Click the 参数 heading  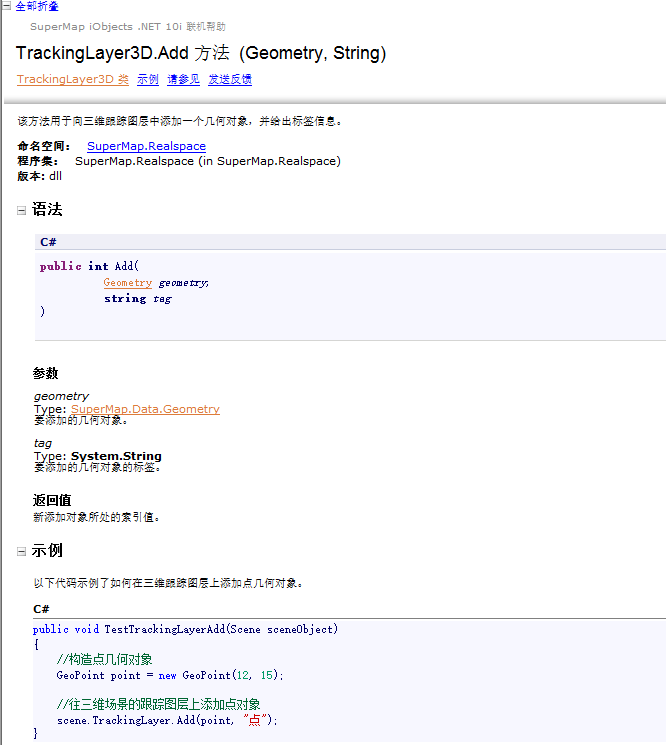[x=45, y=373]
